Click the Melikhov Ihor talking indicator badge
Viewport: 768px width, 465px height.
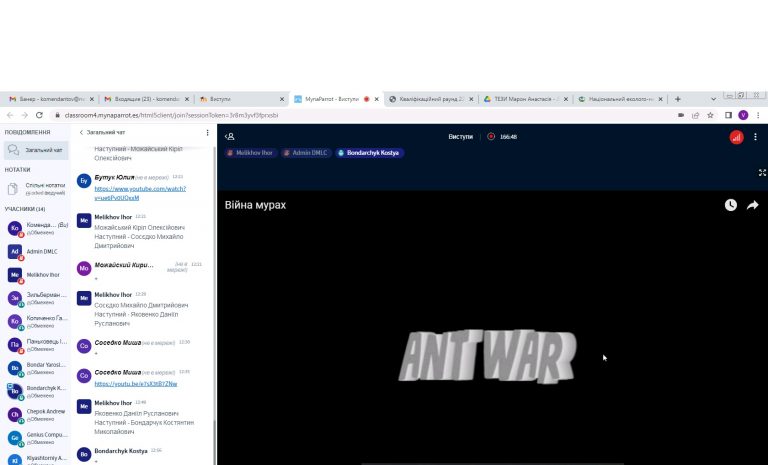[x=250, y=153]
